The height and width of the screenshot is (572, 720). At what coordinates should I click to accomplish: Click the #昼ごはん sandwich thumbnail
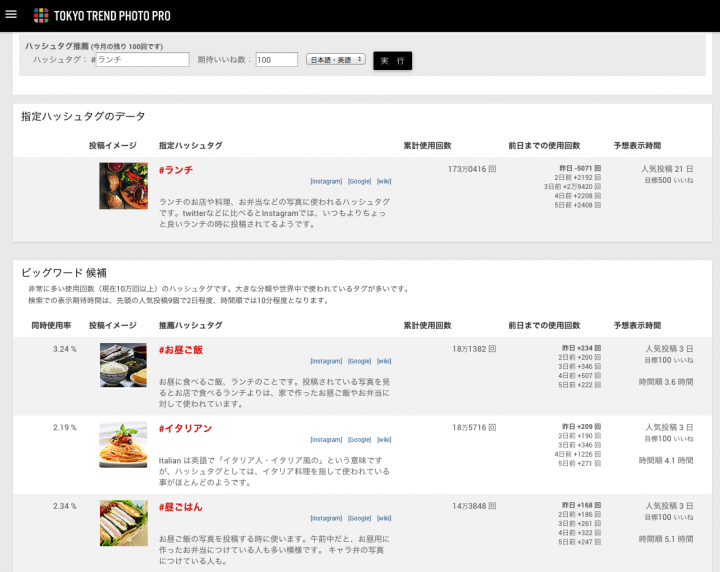pos(123,522)
